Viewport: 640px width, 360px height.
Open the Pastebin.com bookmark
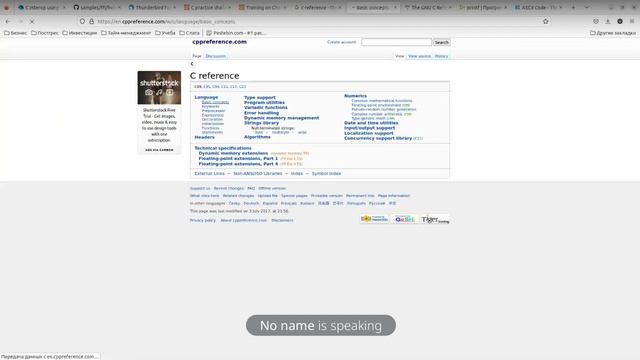236,33
